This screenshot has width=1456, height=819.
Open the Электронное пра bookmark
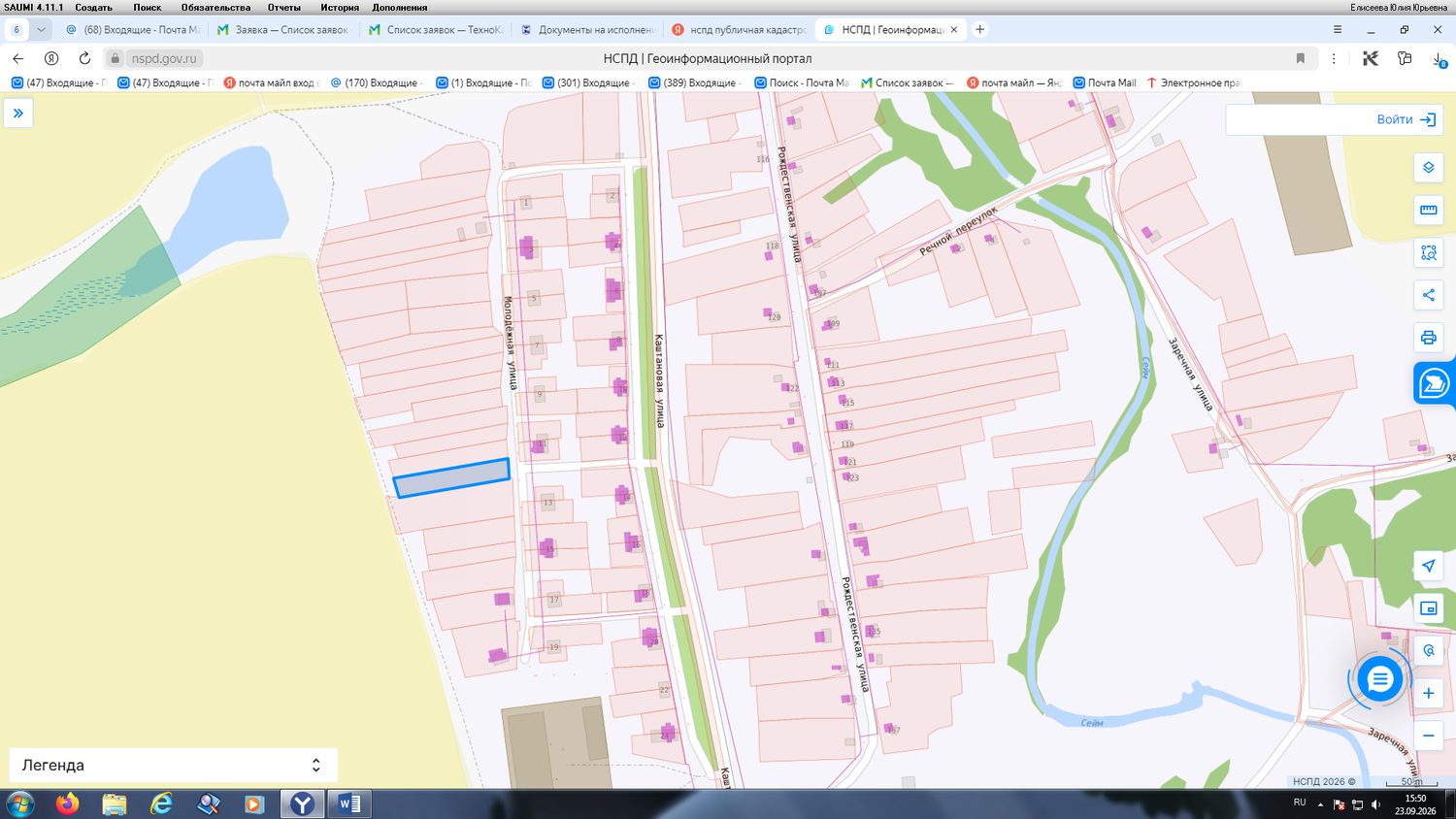pyautogui.click(x=1194, y=83)
